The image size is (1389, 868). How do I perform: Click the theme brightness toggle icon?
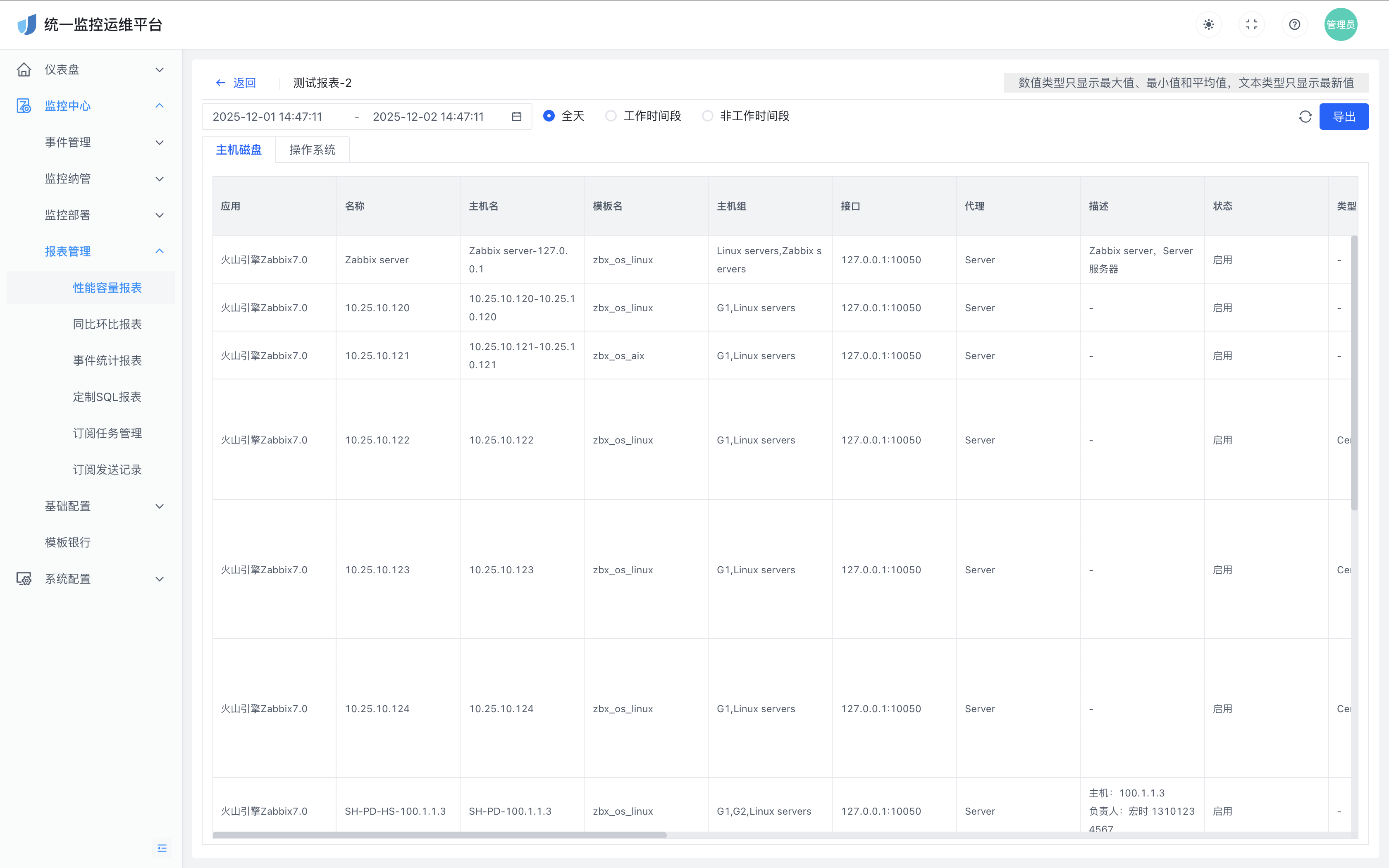pos(1209,25)
